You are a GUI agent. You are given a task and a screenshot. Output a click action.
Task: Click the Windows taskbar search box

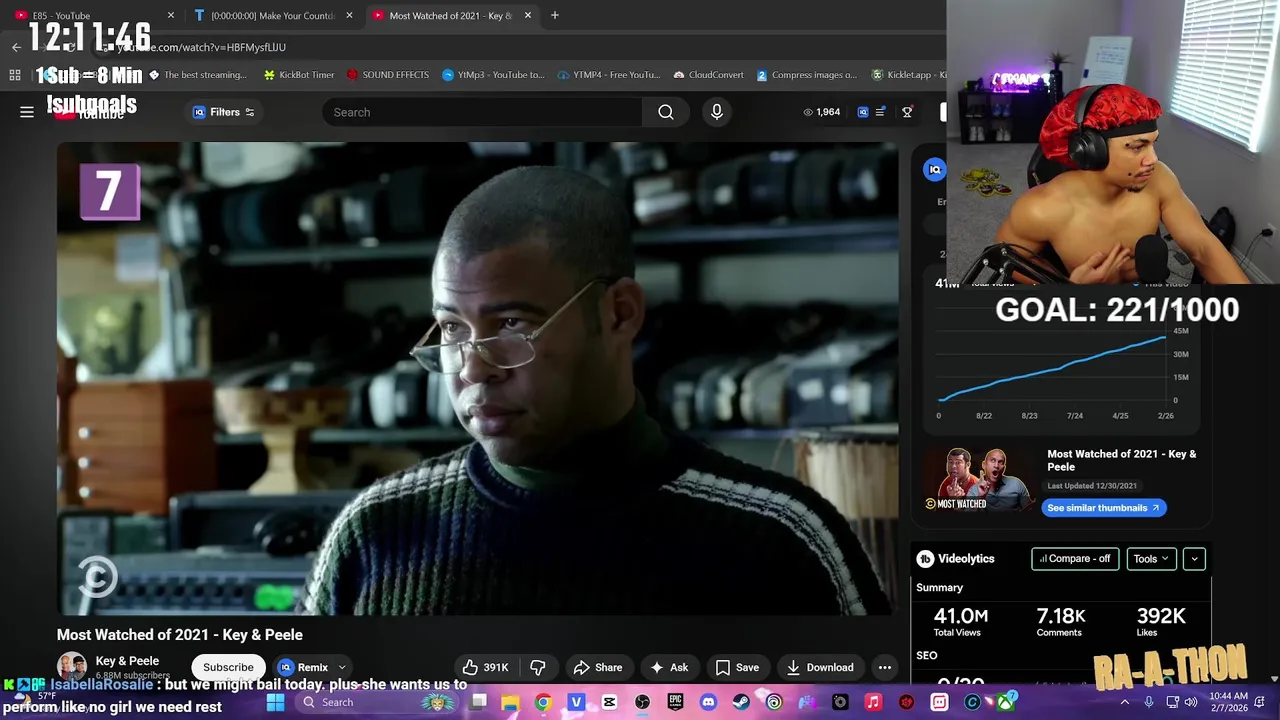point(375,702)
